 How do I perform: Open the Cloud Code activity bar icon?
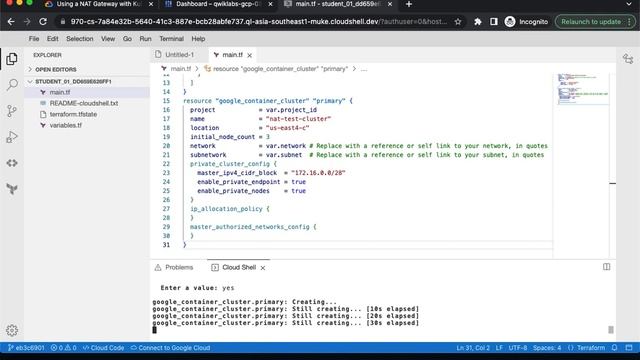pyautogui.click(x=12, y=163)
